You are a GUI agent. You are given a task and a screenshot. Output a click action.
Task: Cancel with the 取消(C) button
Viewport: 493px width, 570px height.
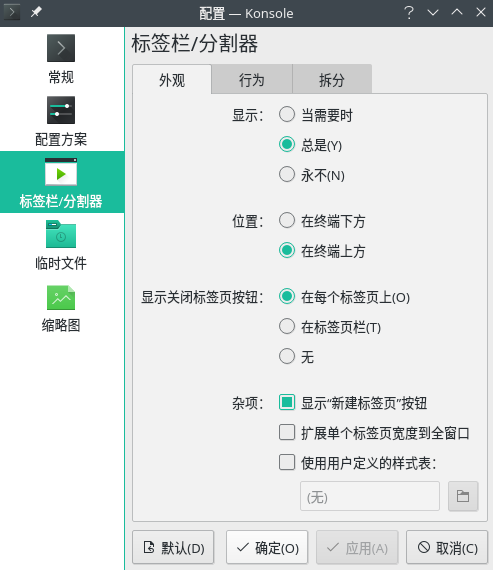click(447, 547)
